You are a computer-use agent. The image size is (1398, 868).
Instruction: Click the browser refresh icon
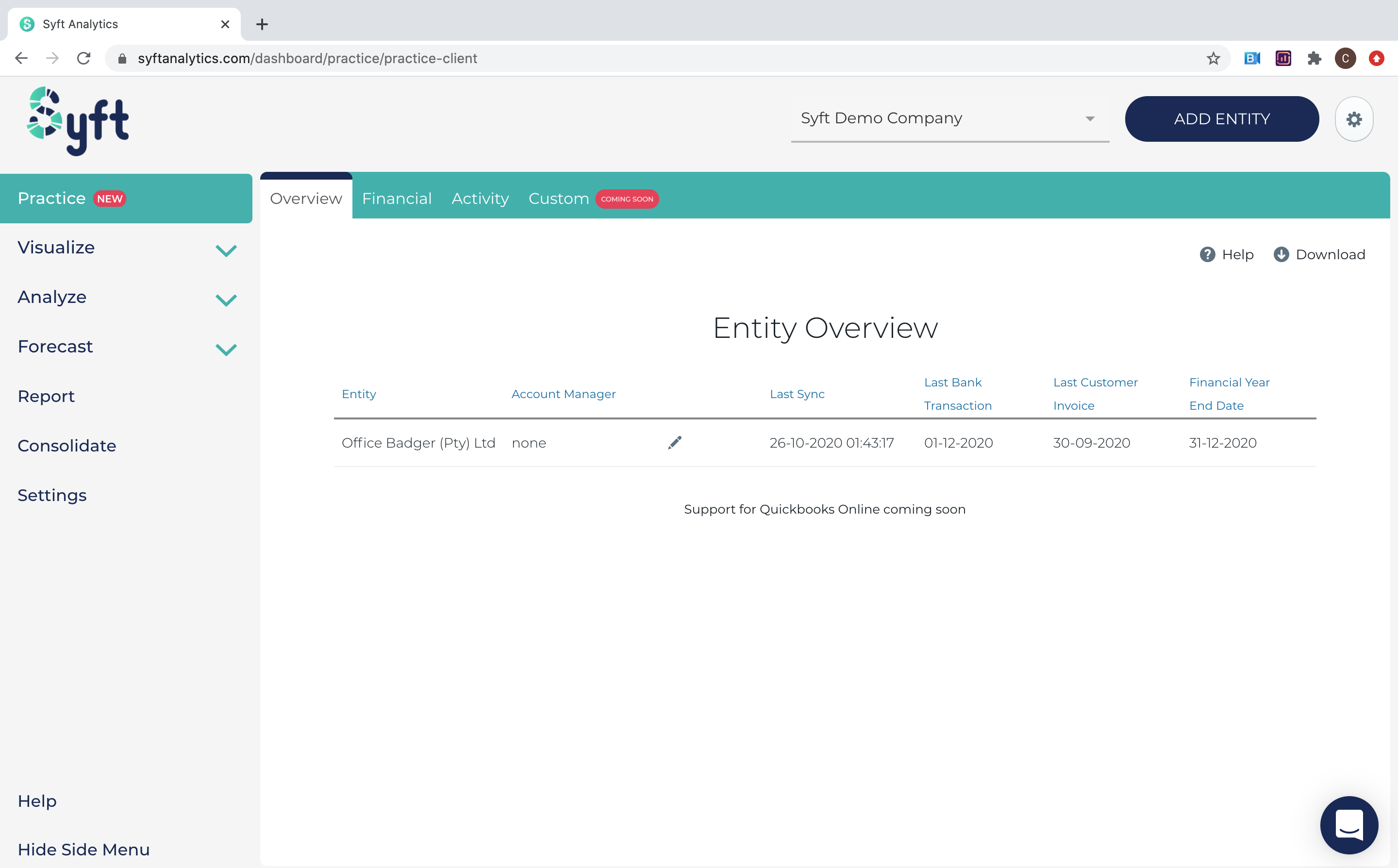click(x=84, y=58)
